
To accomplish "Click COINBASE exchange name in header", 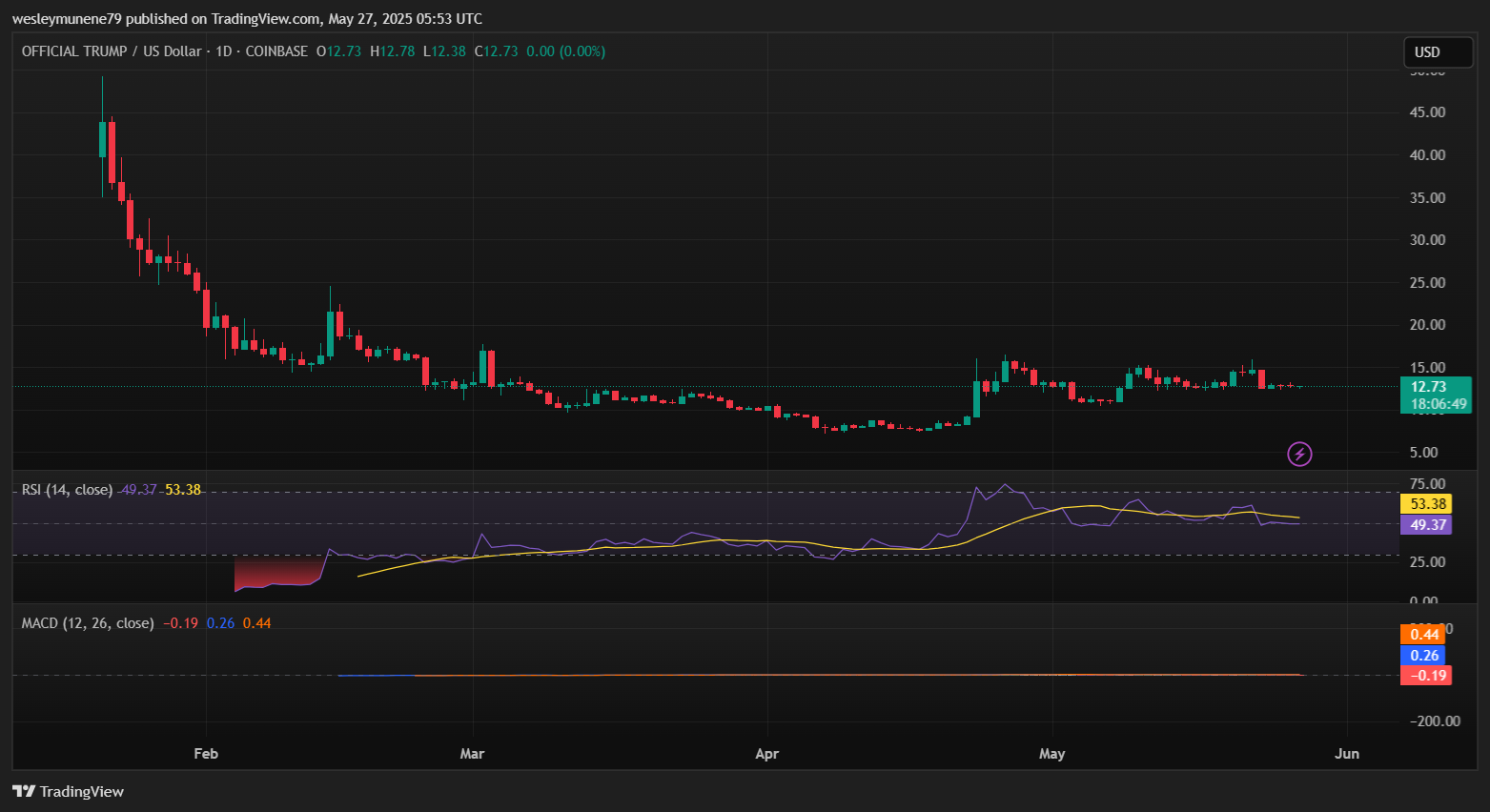I will [276, 51].
